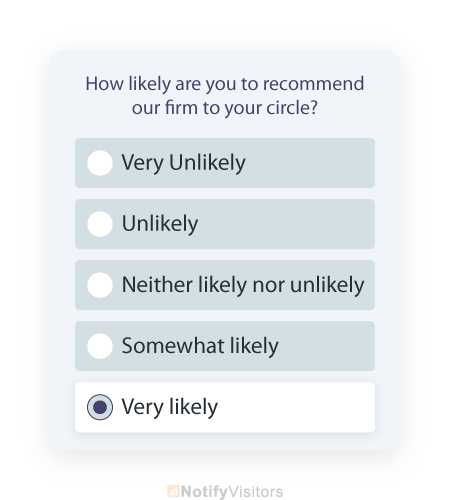Screen dimensions: 450x500
Task: Click the 'How likely are you to recommend' heading line
Action: click(x=225, y=84)
